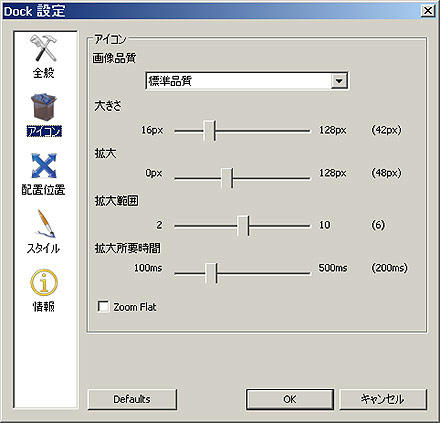
Task: Select the 情報 label in sidebar
Action: (44, 306)
